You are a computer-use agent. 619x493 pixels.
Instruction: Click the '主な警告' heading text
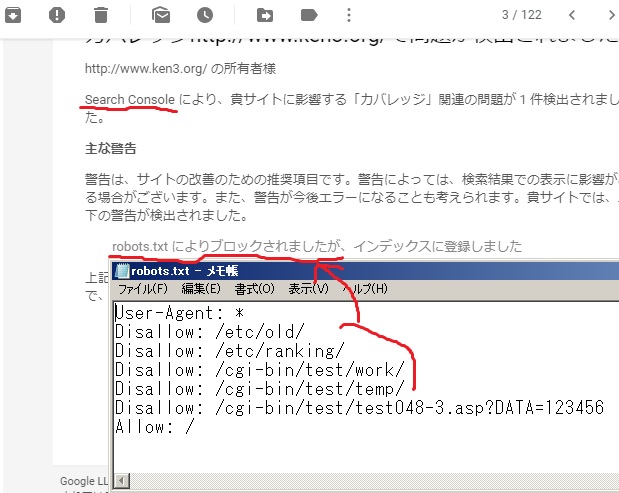(x=111, y=148)
